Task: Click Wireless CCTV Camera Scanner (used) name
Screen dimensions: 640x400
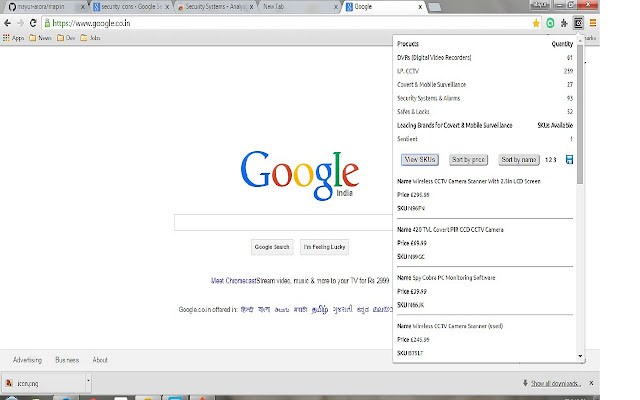Action: 458,326
